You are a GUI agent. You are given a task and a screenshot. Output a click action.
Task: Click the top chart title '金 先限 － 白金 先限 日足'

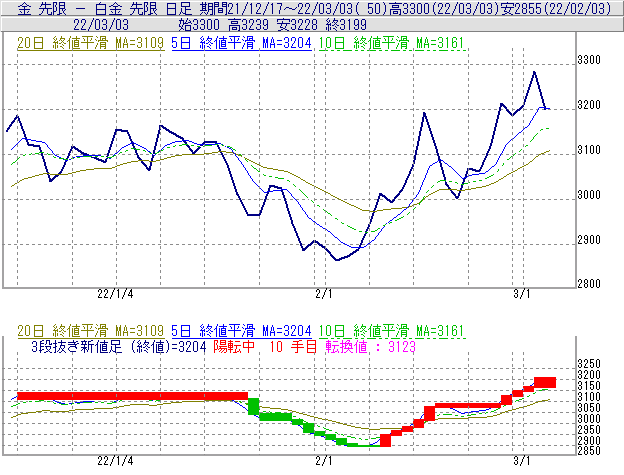pos(104,8)
